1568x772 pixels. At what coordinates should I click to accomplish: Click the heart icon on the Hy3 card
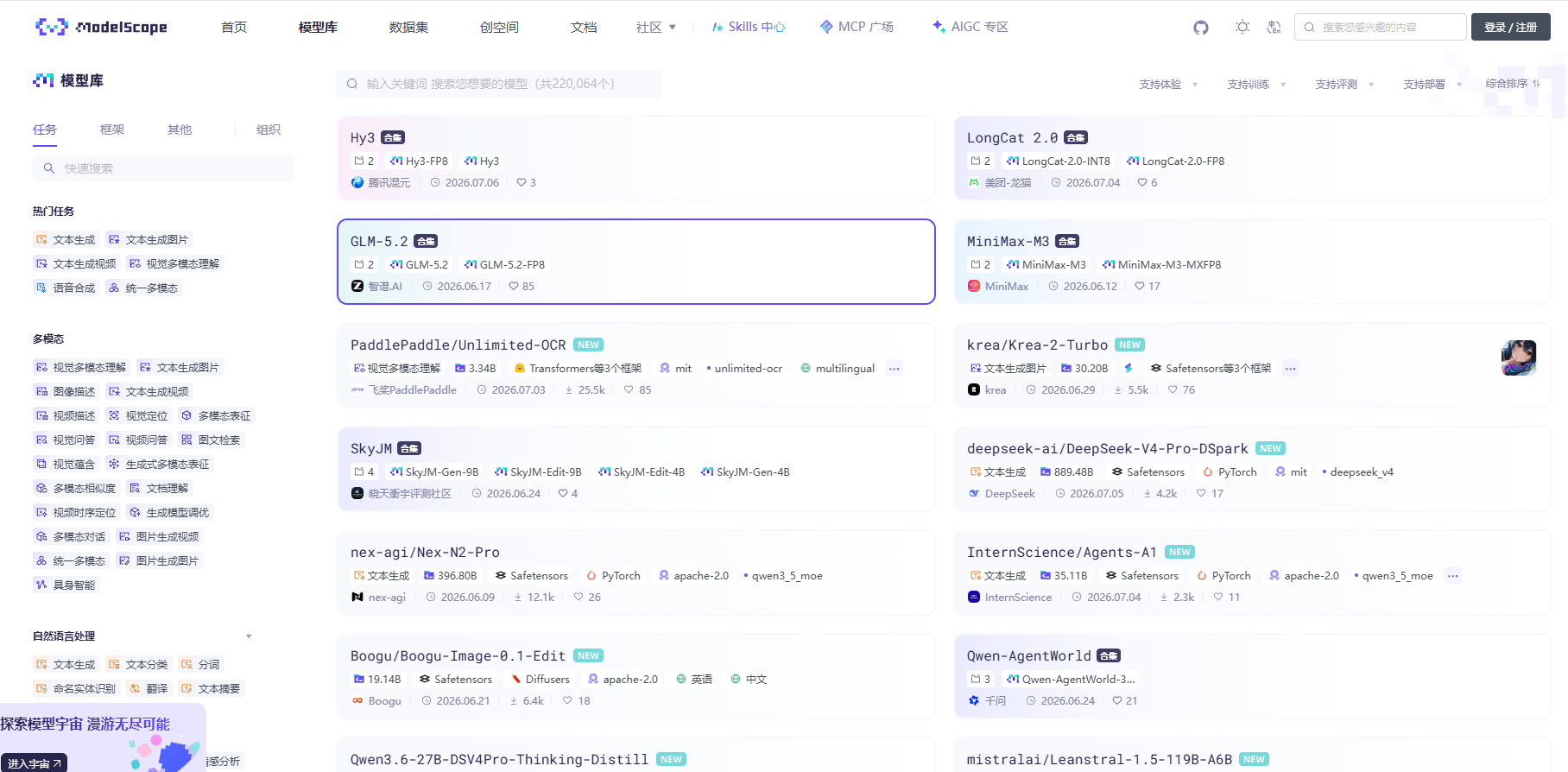tap(522, 183)
